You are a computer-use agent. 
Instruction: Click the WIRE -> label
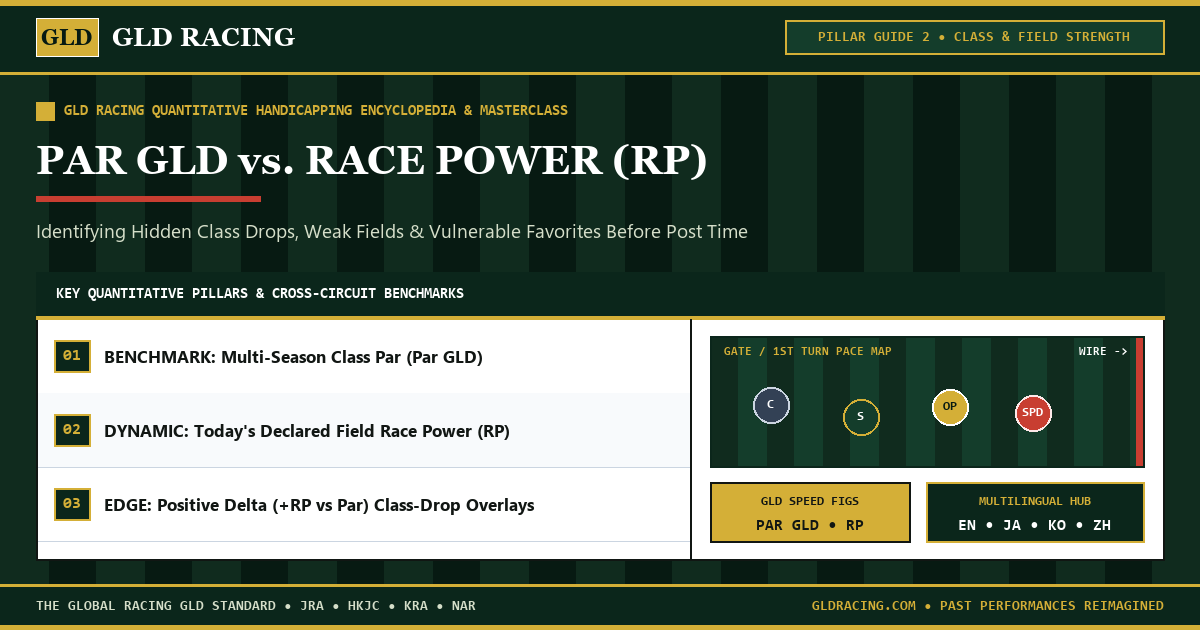point(1103,351)
